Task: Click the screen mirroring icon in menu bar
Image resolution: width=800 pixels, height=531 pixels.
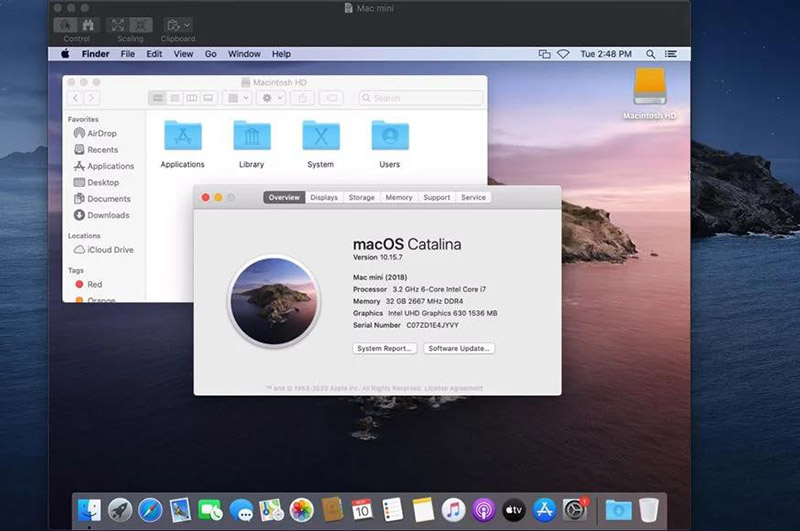Action: (x=544, y=54)
